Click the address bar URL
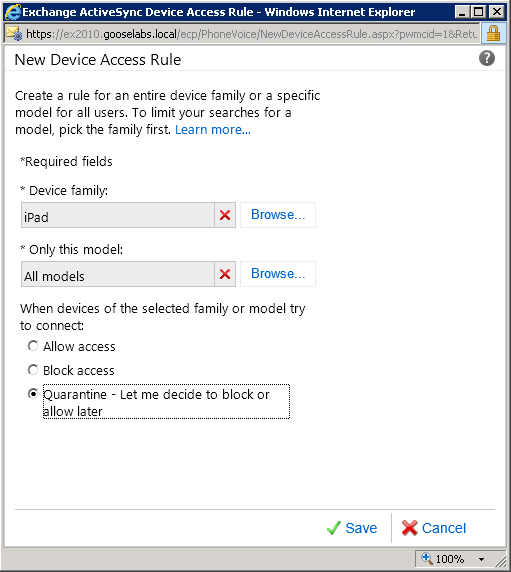This screenshot has height=572, width=511. 251,34
